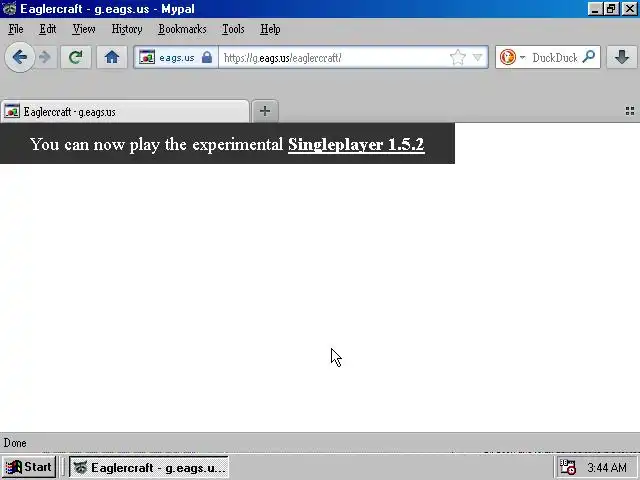Open the File menu
640x480 pixels.
16,29
